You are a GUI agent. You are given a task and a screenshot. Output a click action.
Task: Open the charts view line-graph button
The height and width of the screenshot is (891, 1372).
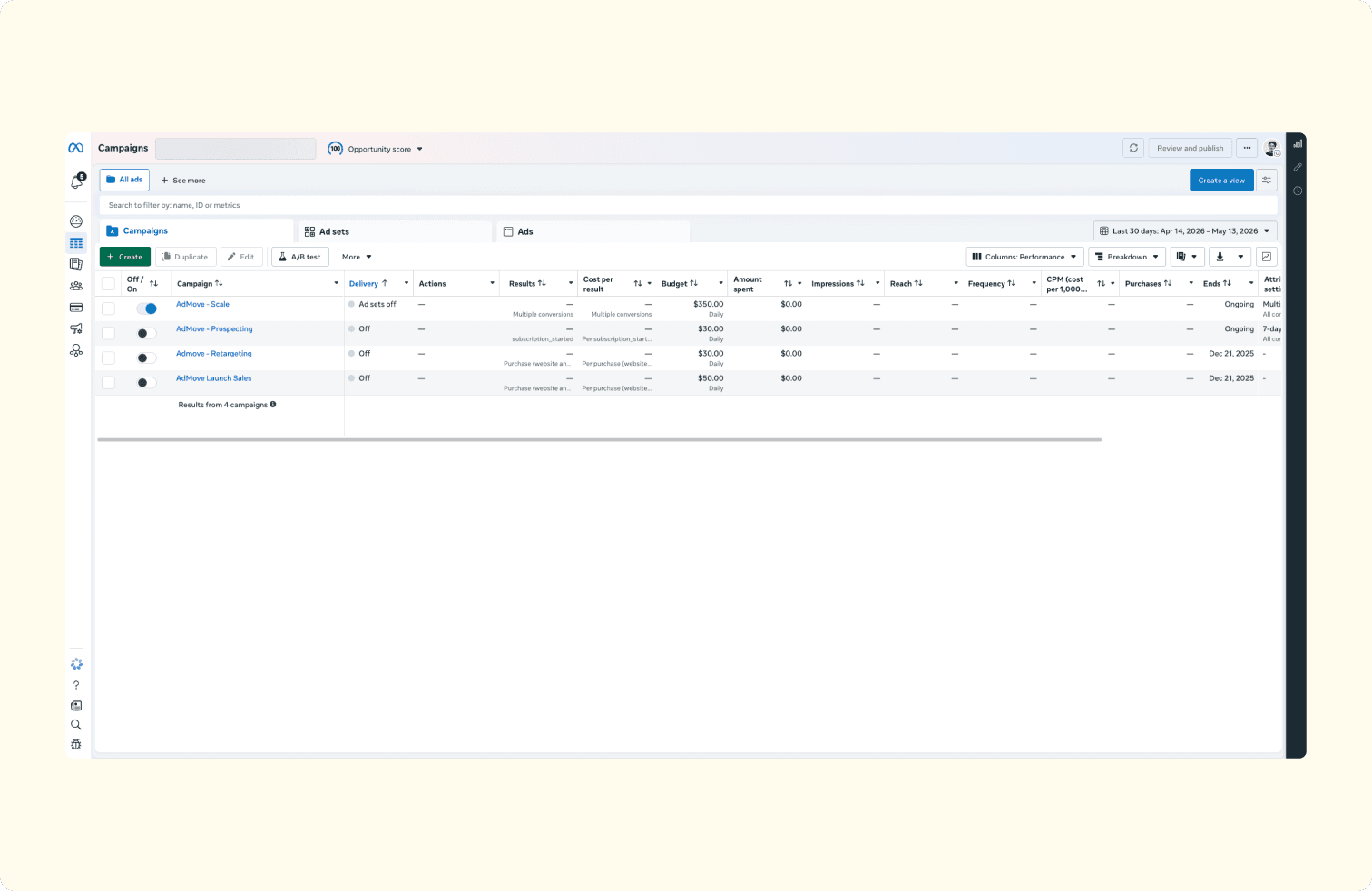1267,257
